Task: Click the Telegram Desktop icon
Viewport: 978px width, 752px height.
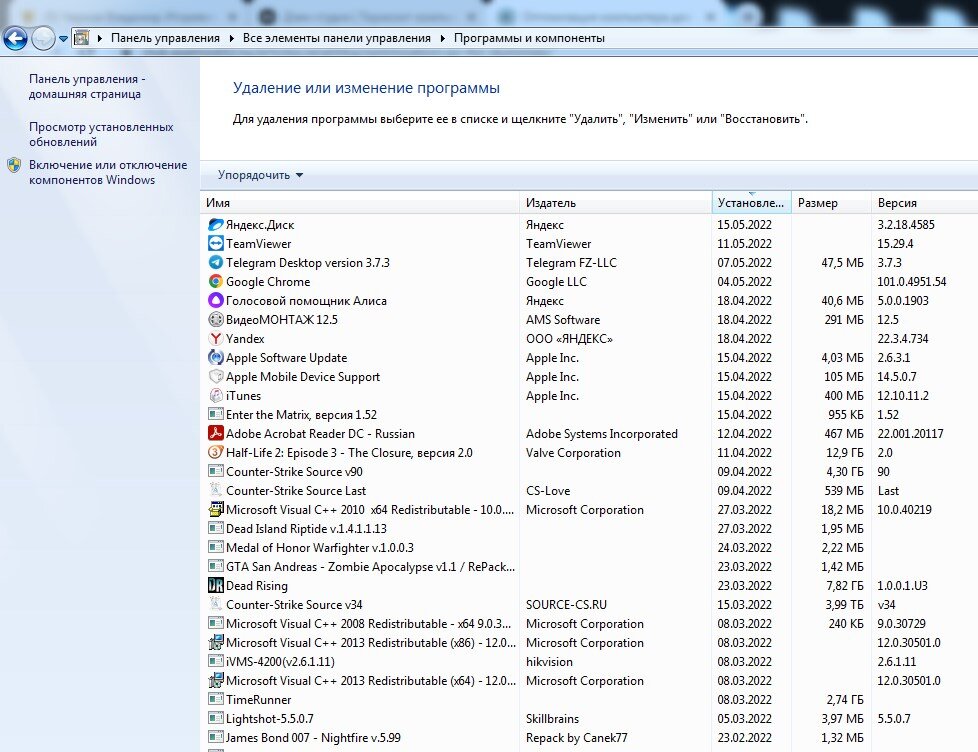Action: coord(216,263)
